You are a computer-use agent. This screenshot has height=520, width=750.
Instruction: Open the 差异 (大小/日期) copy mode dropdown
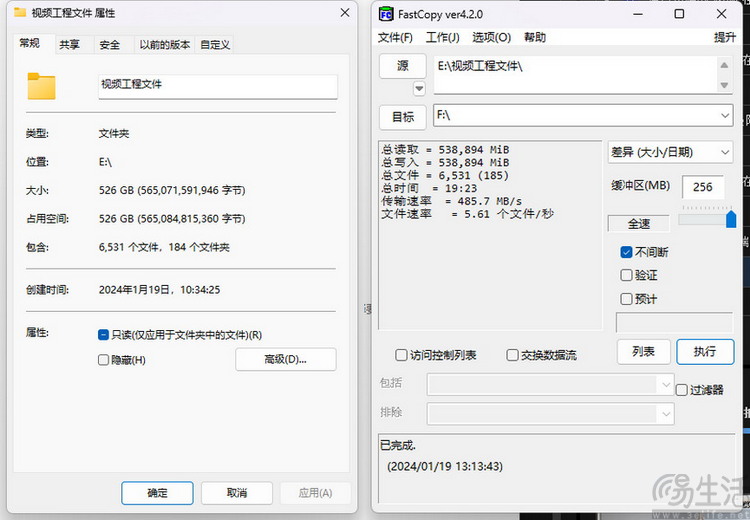[x=725, y=153]
